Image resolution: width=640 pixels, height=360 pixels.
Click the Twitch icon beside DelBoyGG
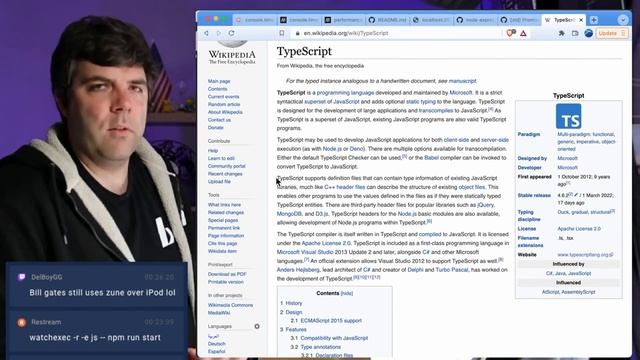point(22,277)
